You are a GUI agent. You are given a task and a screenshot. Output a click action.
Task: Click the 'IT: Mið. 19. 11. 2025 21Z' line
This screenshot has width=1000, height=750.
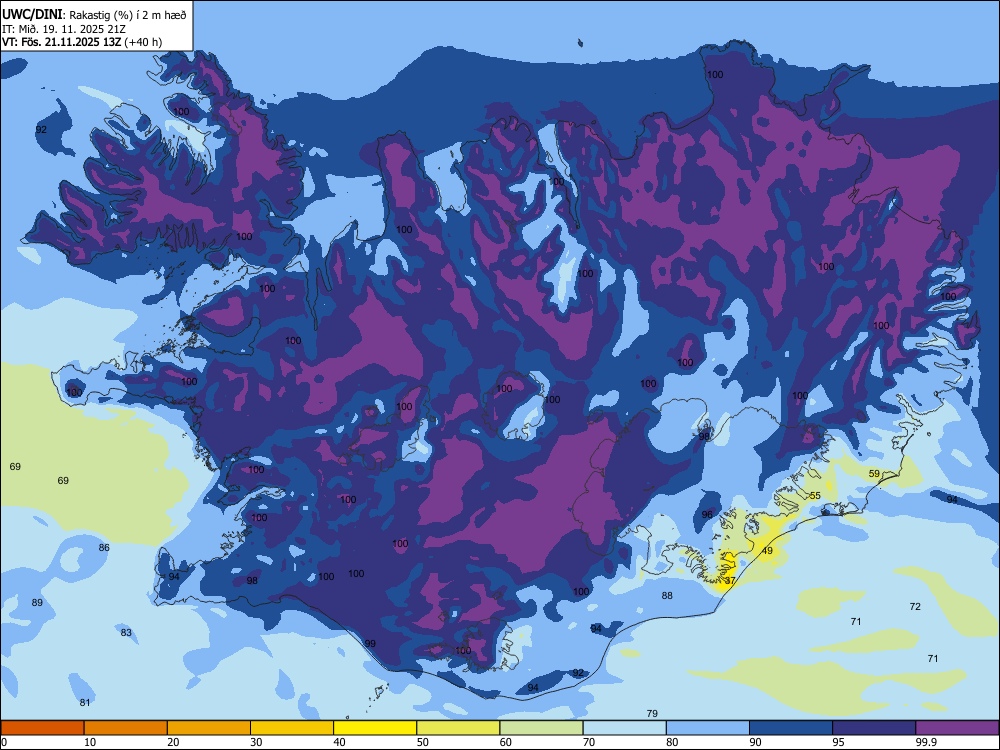[64, 29]
